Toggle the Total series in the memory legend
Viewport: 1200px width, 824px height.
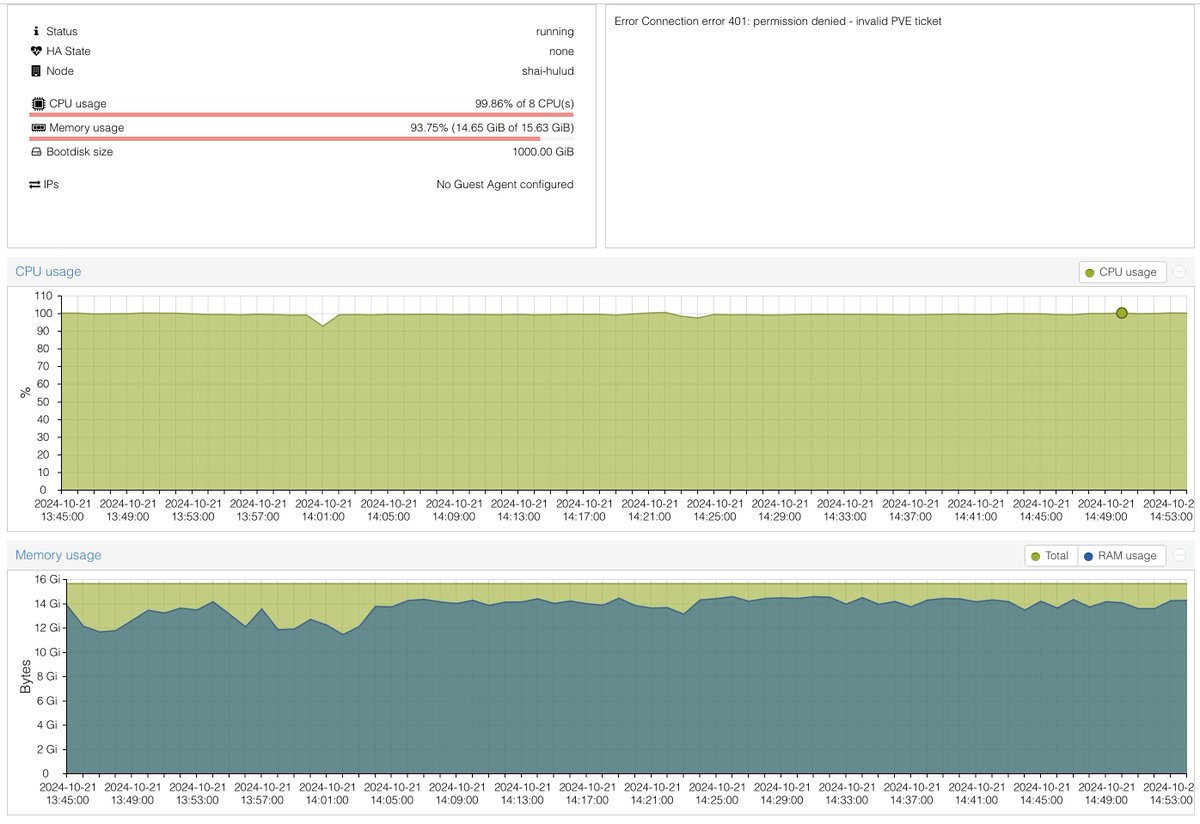1051,555
